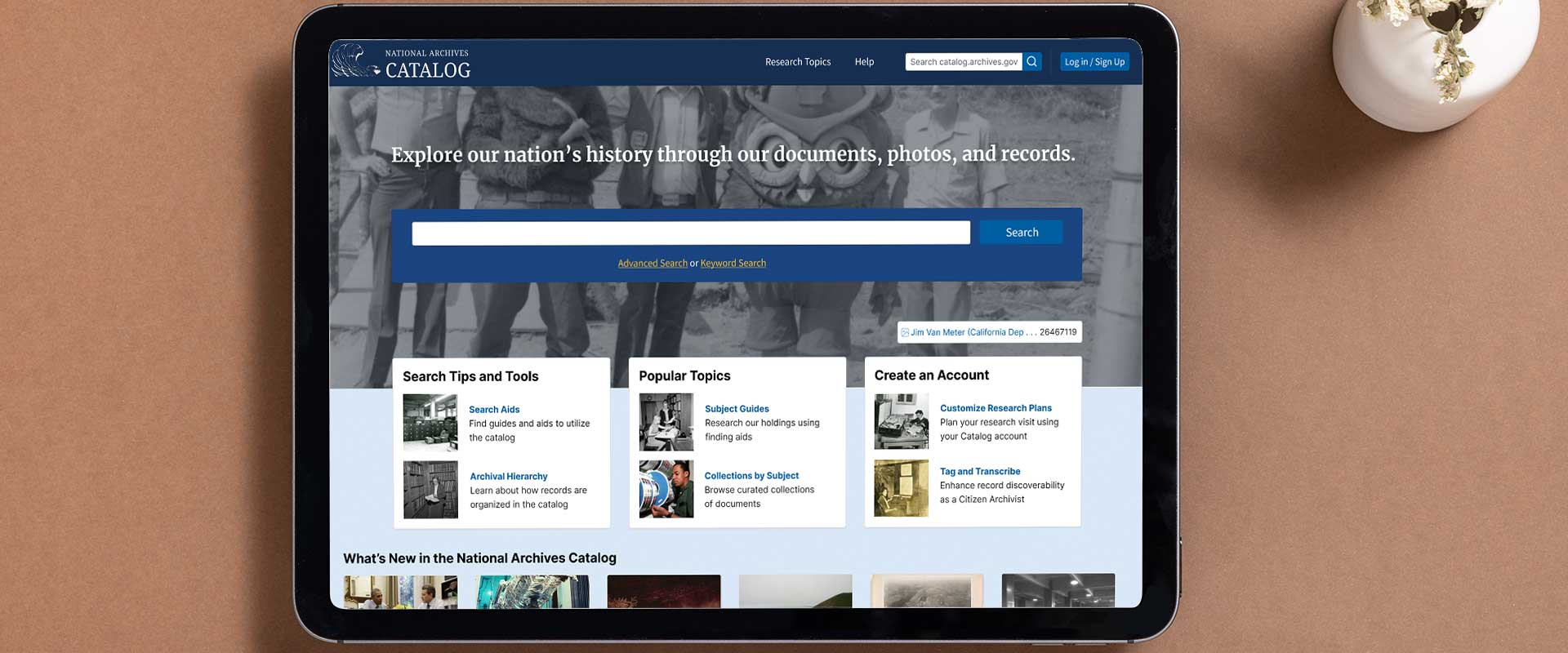Click the Jim Van Meter photo credit link
The height and width of the screenshot is (653, 1568).
[x=967, y=332]
